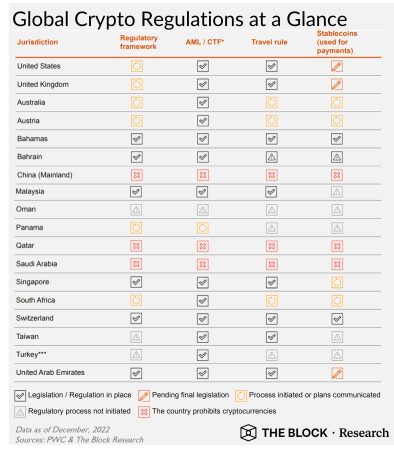Click Bahamas regulatory framework checkmark box
Screen dimensions: 394x450
tap(136, 139)
